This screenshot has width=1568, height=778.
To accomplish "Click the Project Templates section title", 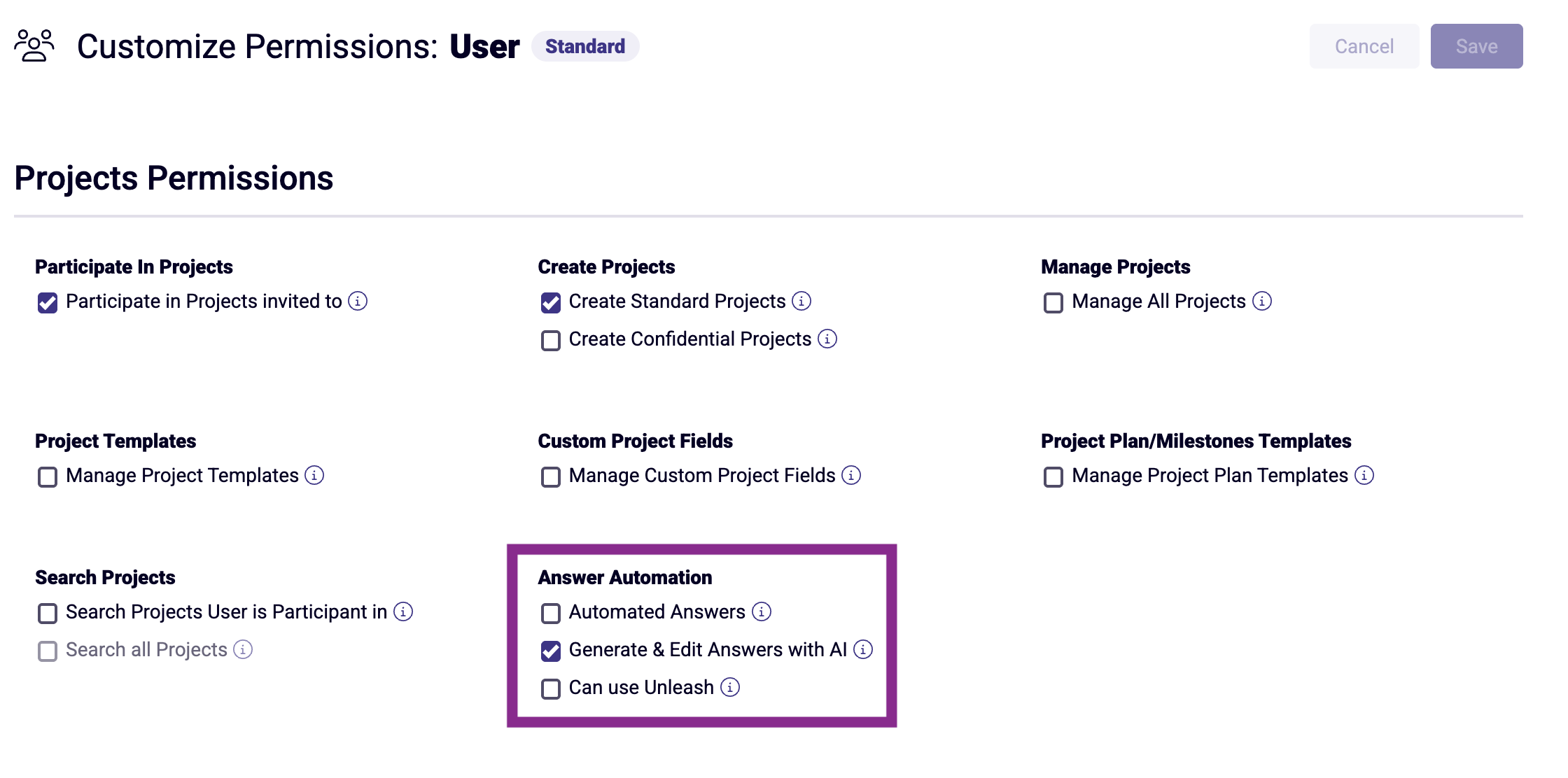I will coord(115,441).
